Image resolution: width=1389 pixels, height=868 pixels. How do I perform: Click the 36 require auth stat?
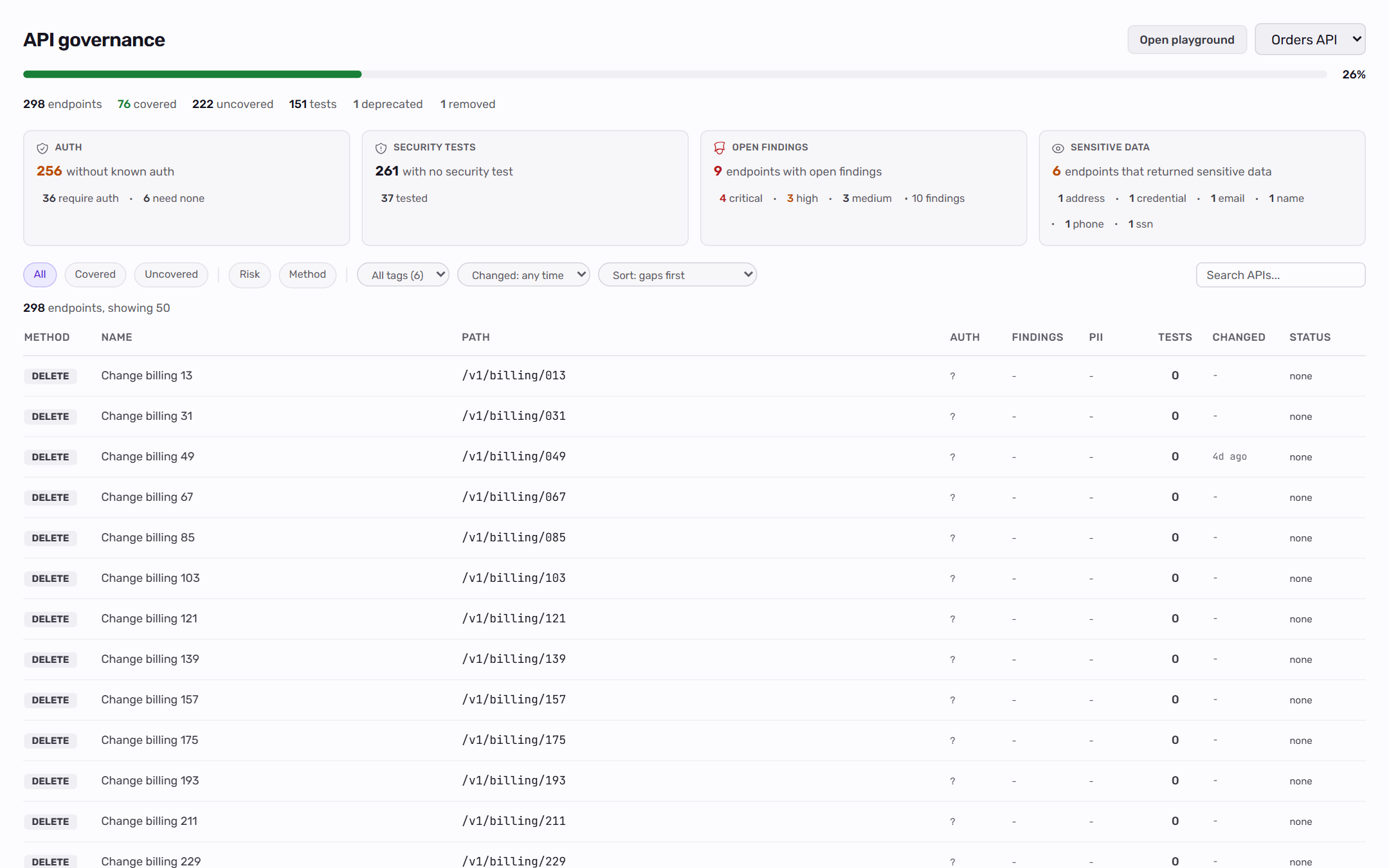(x=80, y=198)
